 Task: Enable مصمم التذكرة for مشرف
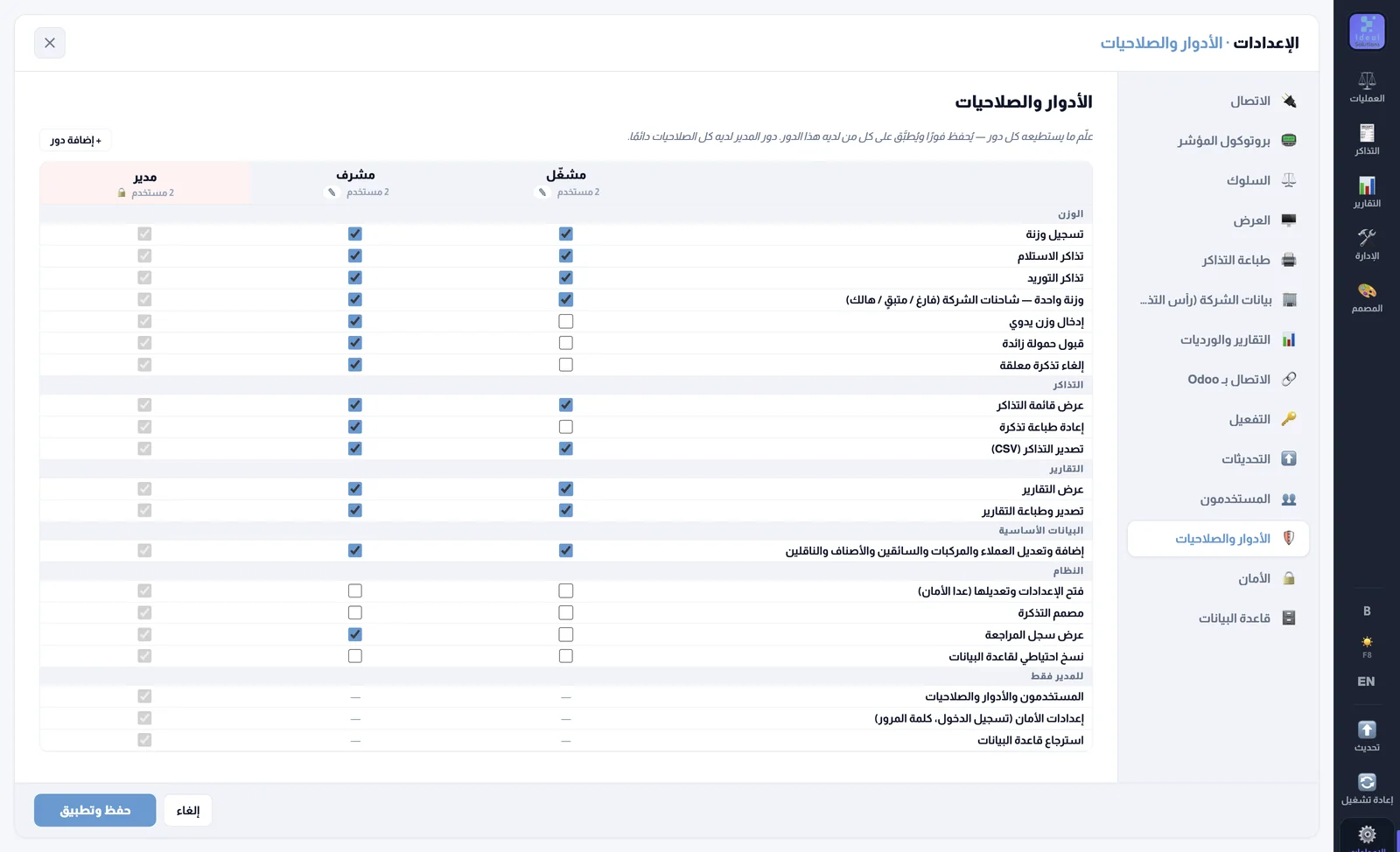(354, 612)
